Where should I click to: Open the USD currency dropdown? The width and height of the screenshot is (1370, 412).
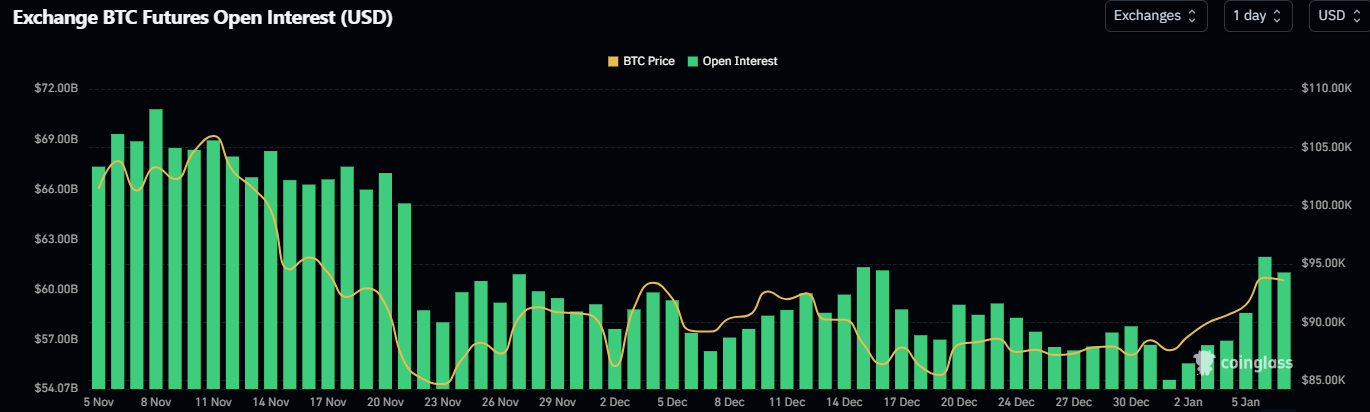pos(1338,16)
